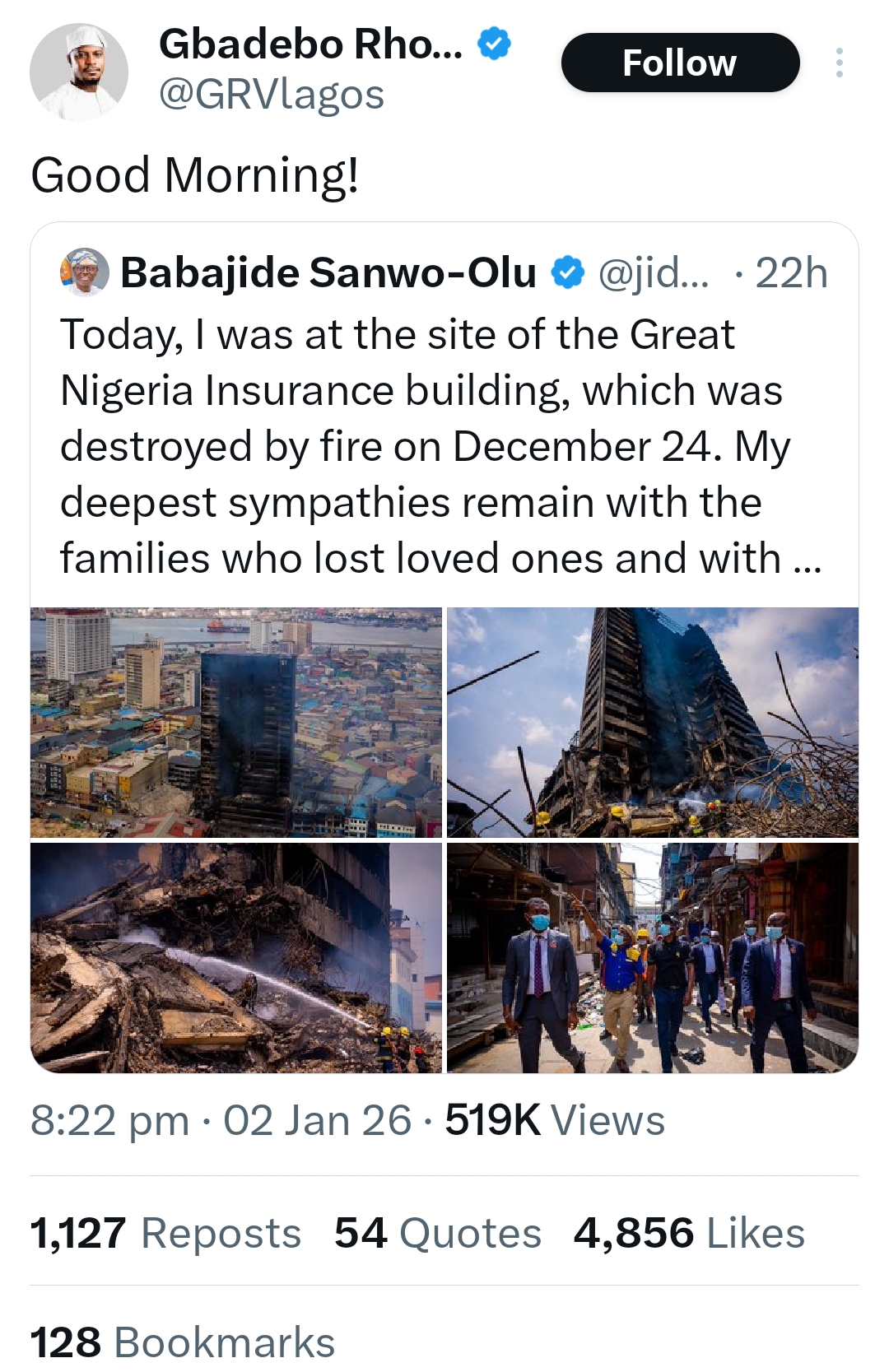
Task: Open the three-dot more options menu
Action: pyautogui.click(x=839, y=63)
